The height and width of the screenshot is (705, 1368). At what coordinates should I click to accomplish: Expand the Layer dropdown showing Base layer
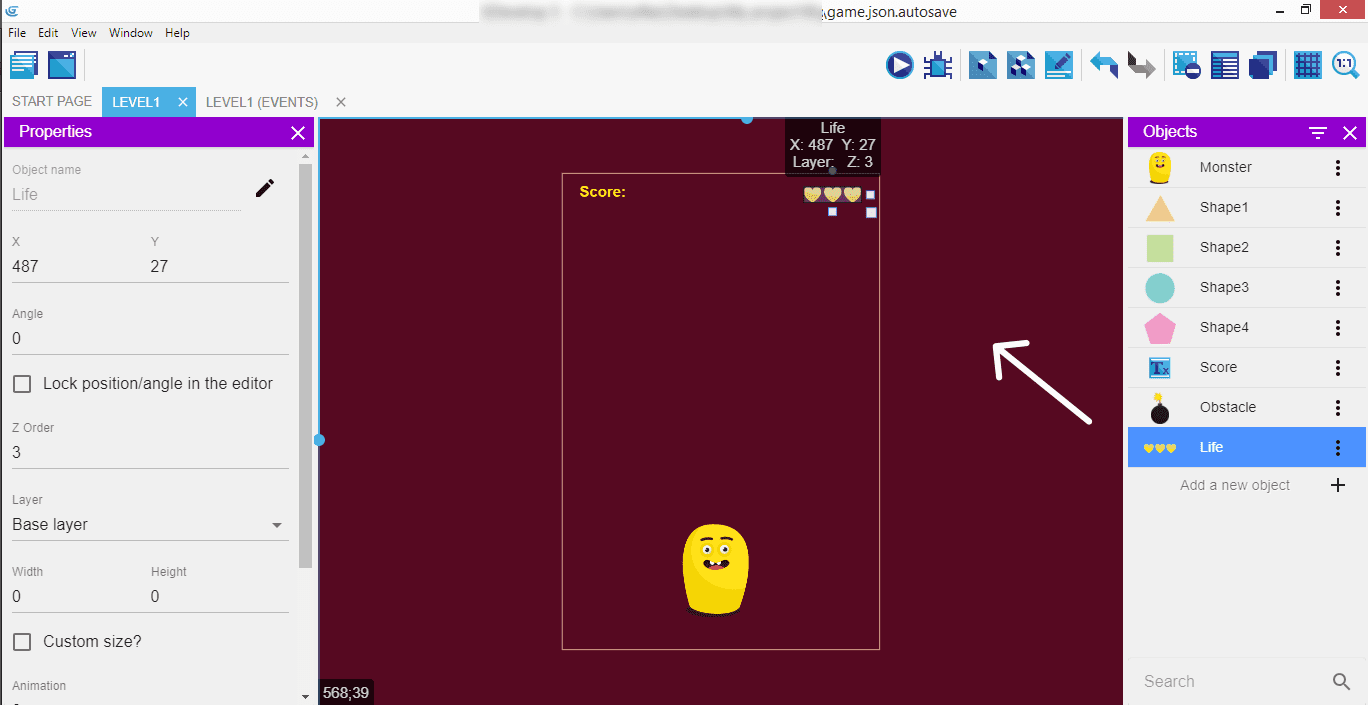click(x=148, y=525)
